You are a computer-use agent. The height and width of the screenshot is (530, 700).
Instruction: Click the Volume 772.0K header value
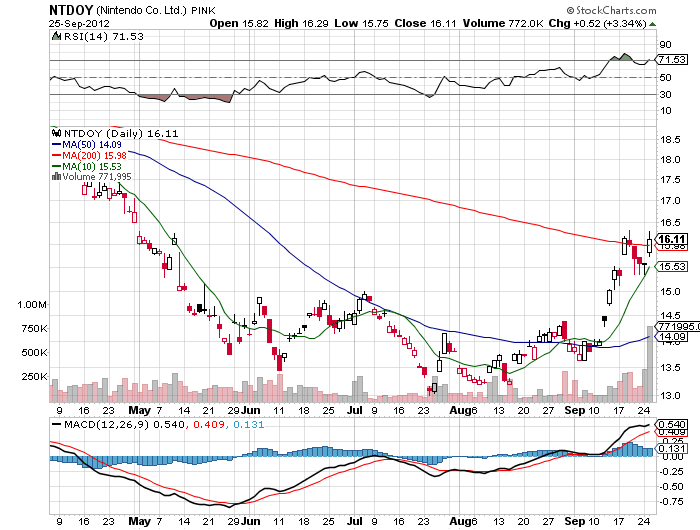pos(503,23)
